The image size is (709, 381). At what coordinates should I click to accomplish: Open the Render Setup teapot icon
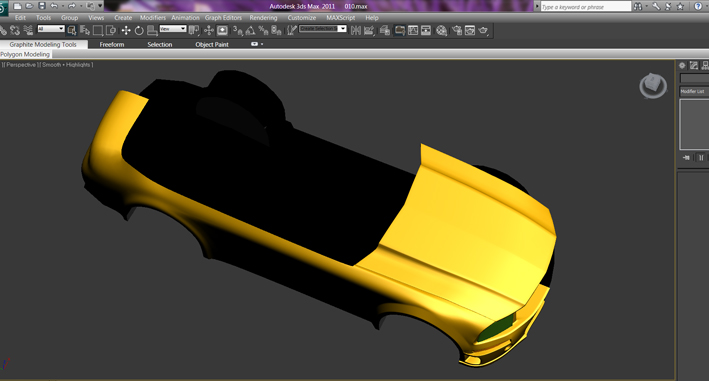pos(457,30)
